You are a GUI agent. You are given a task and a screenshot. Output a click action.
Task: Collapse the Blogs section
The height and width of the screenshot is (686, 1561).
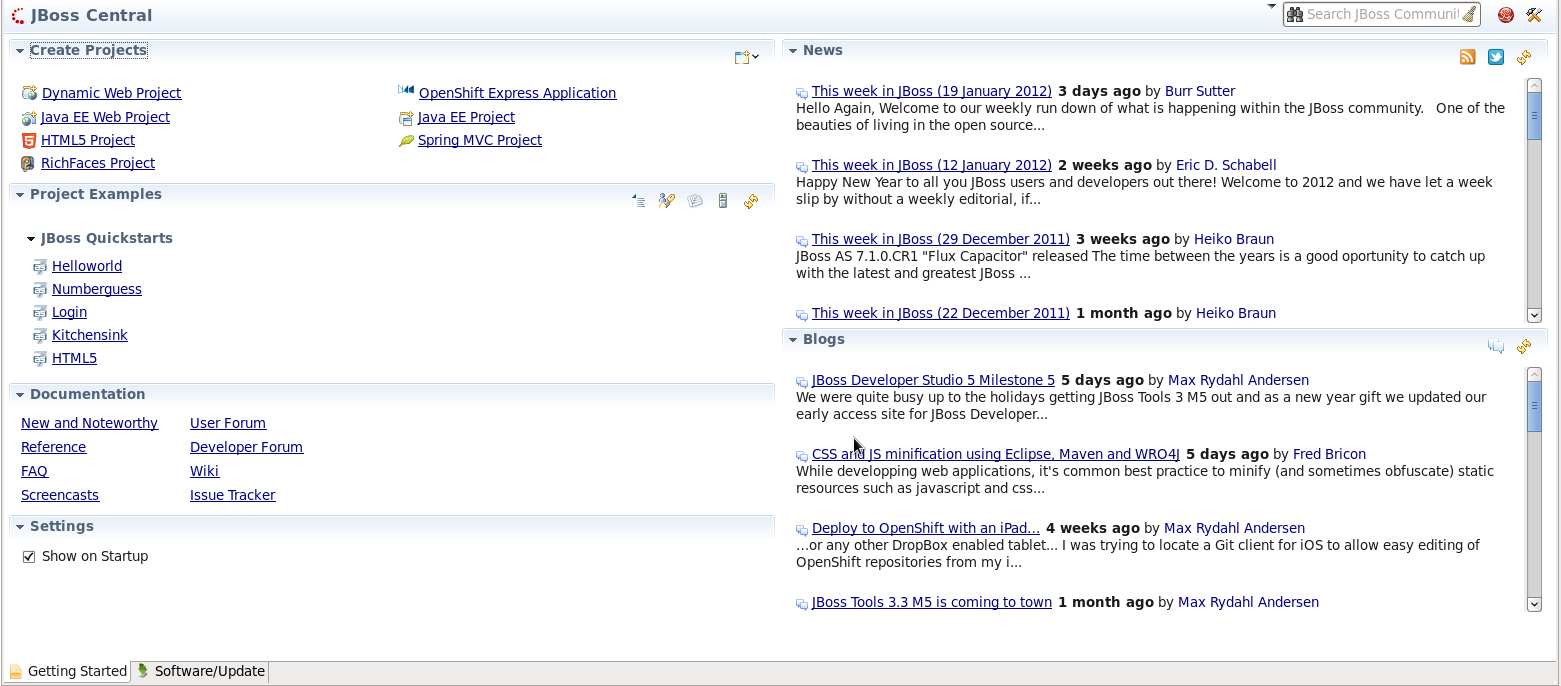pos(793,339)
